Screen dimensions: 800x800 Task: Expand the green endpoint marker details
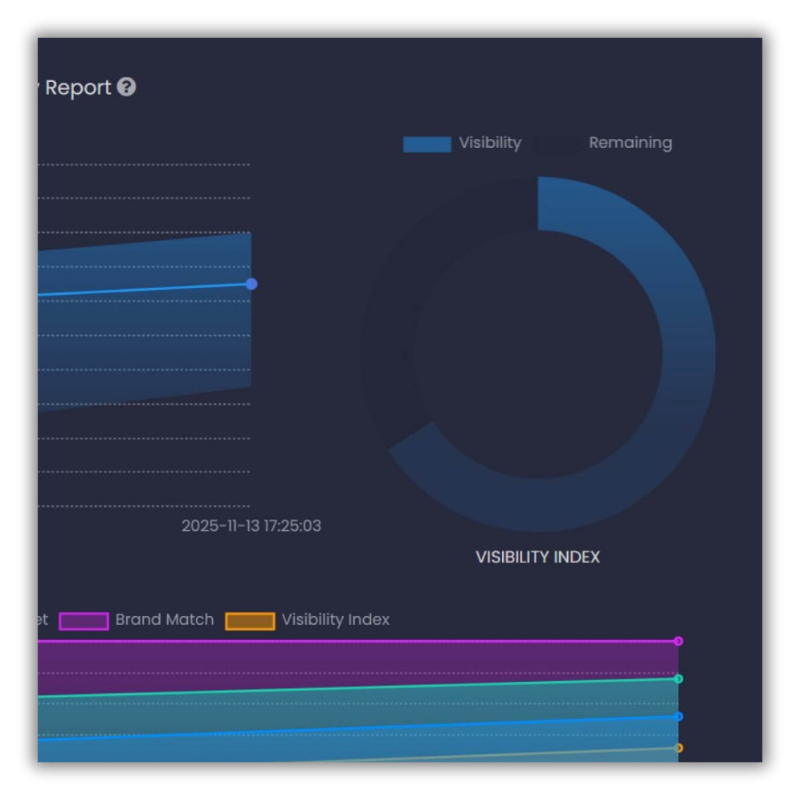[x=679, y=678]
